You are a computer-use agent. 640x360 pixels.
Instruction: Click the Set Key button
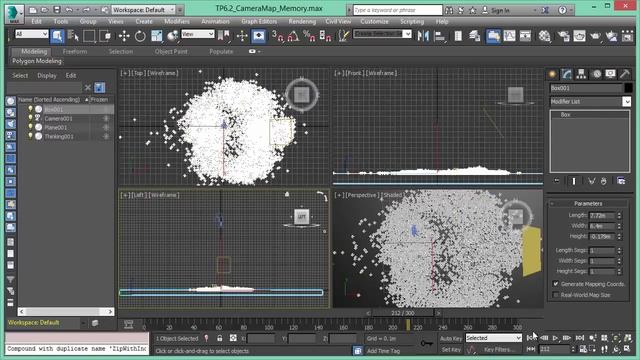[x=451, y=350]
